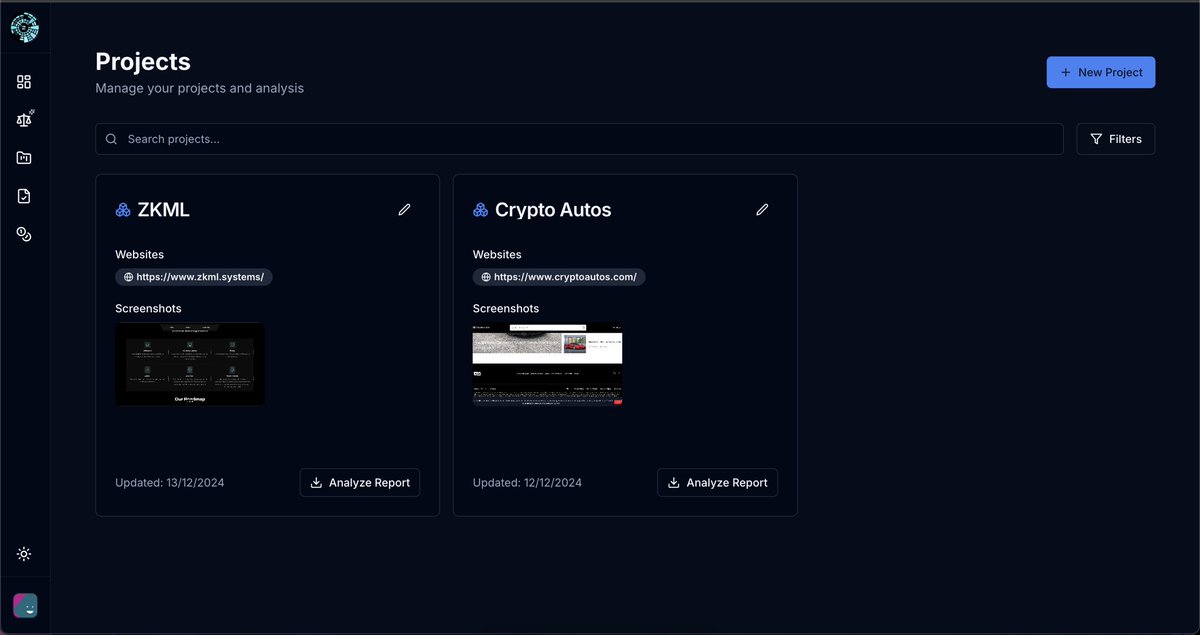Click the Updated: 12/12/2024 text
The height and width of the screenshot is (635, 1200).
527,483
